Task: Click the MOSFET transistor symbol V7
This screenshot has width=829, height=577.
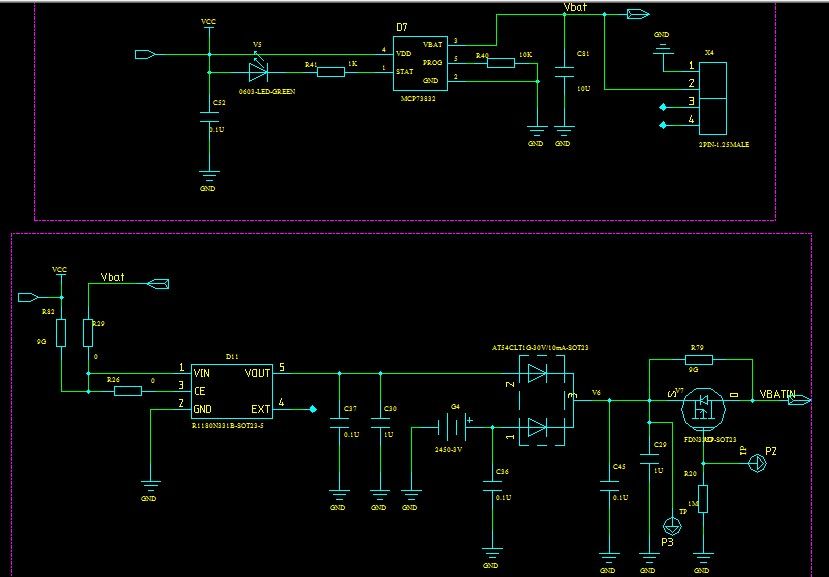Action: click(x=701, y=407)
